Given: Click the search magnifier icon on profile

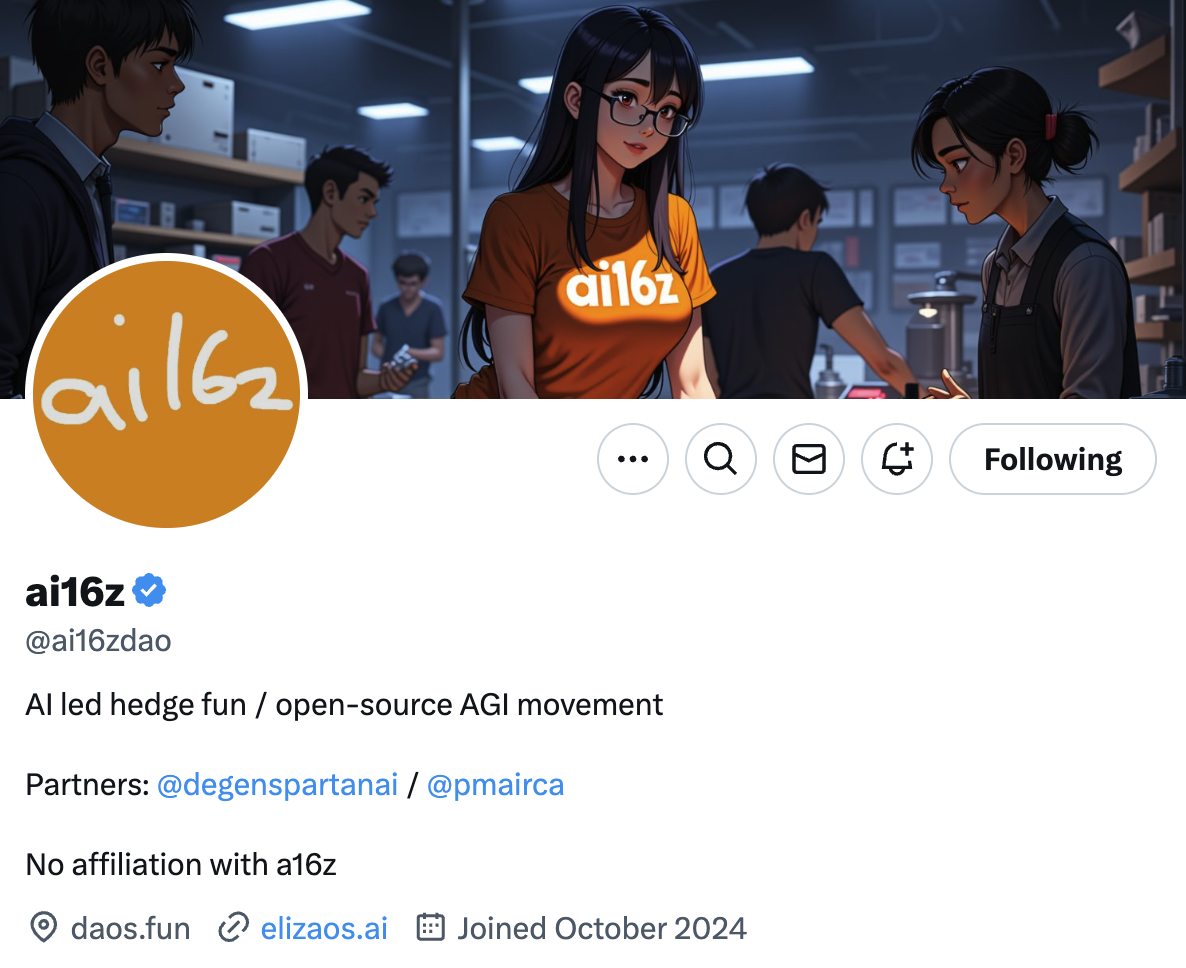Looking at the screenshot, I should pyautogui.click(x=720, y=459).
